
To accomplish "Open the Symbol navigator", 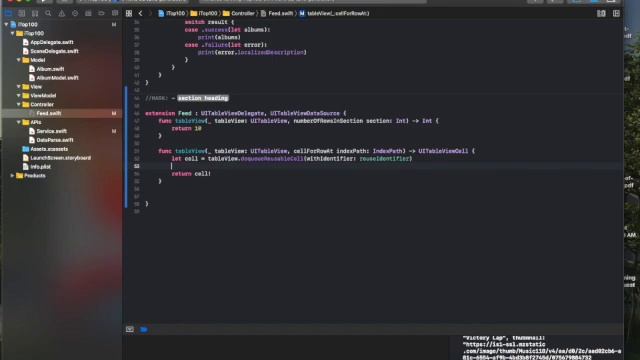I will tap(35, 13).
